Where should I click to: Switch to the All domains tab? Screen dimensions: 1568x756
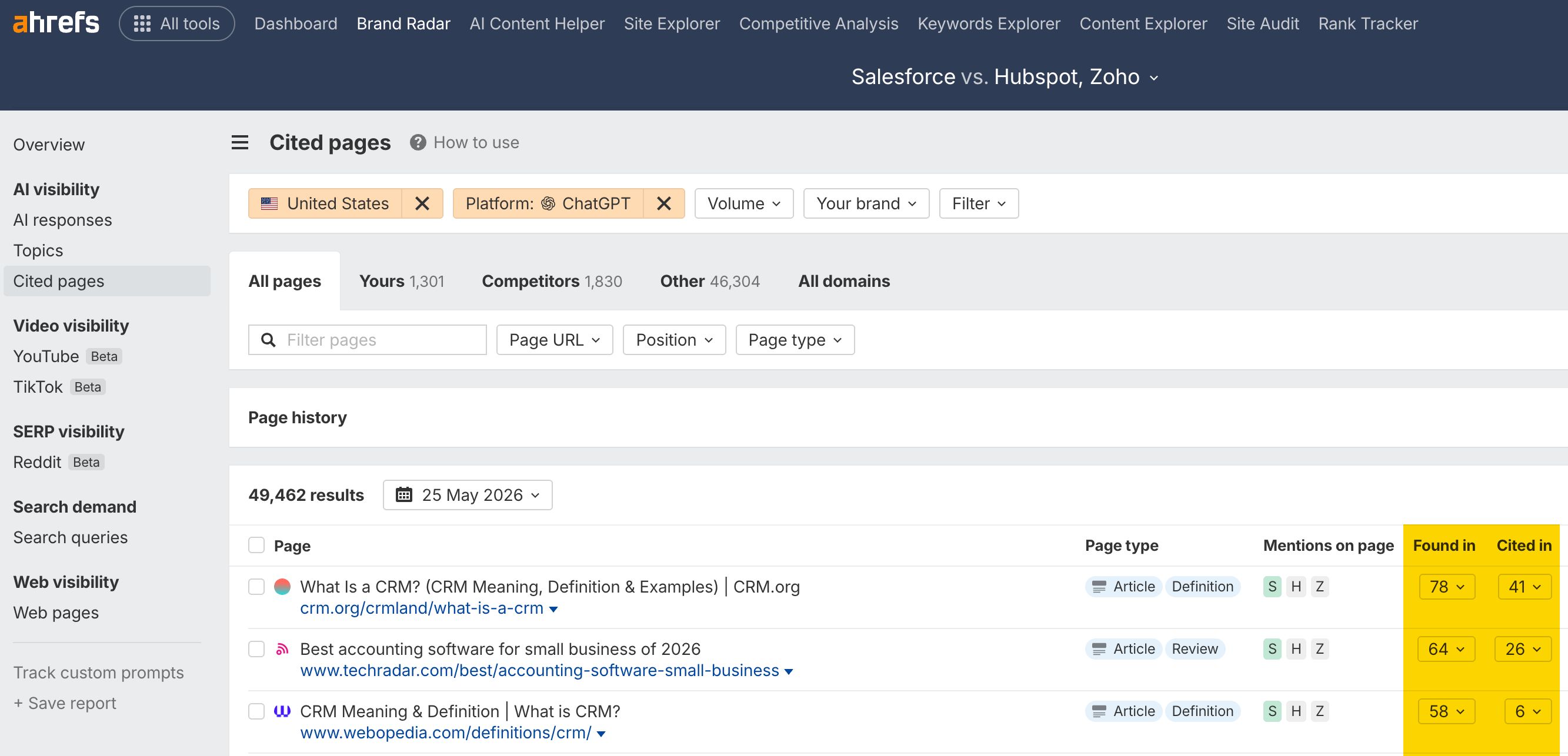pos(843,281)
